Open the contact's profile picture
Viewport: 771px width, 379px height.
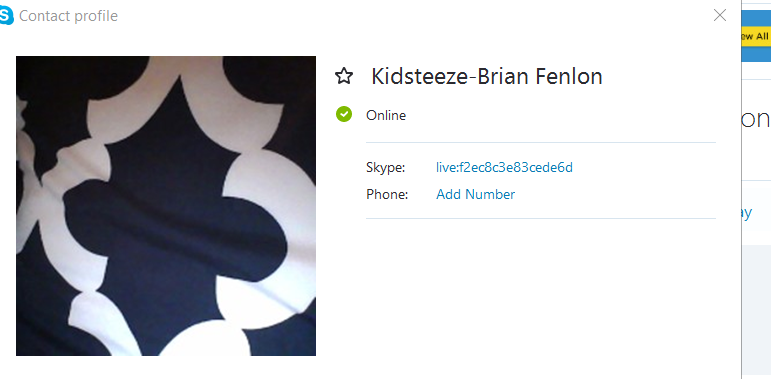point(166,205)
